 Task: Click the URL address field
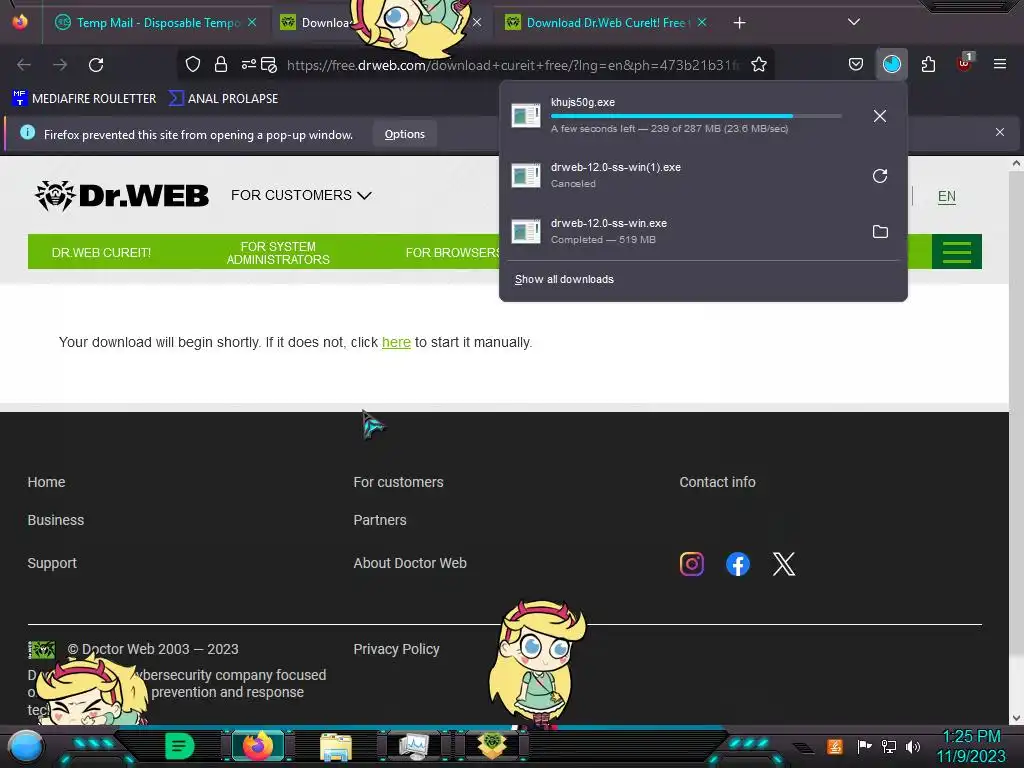tap(513, 65)
